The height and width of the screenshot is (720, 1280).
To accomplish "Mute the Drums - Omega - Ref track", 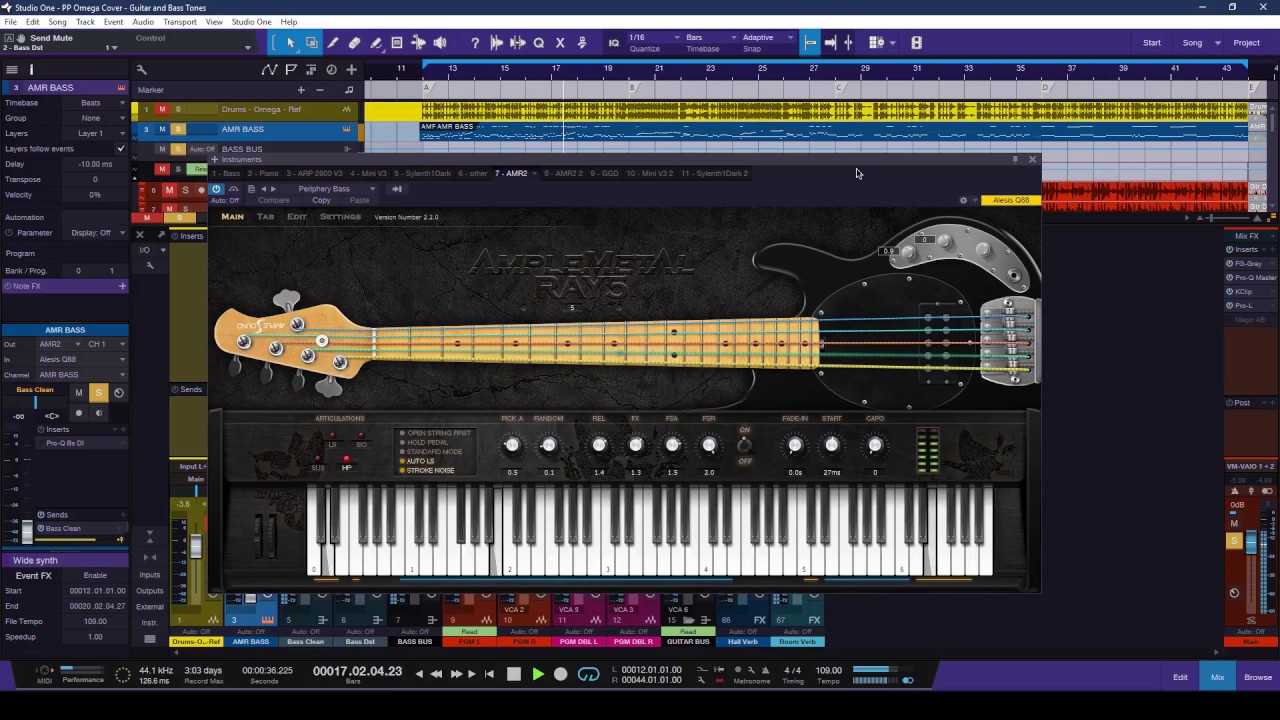I will click(162, 109).
